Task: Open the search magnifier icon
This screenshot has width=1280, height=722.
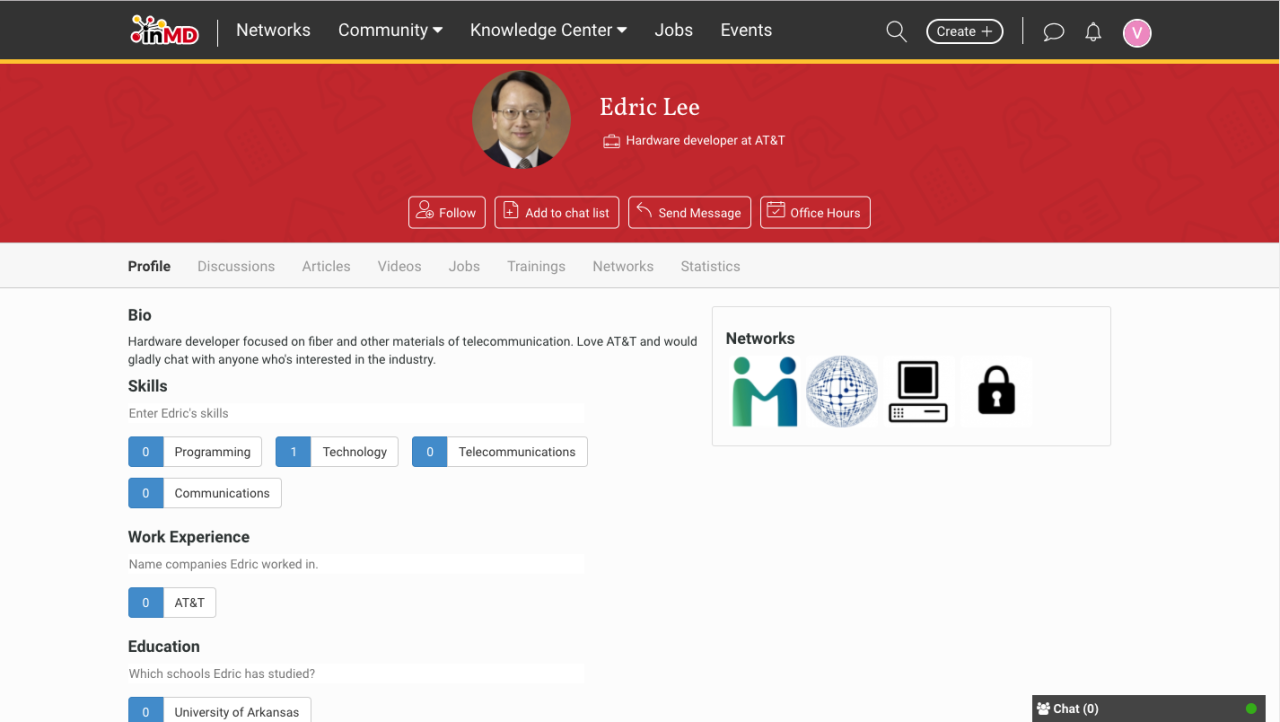Action: coord(896,32)
